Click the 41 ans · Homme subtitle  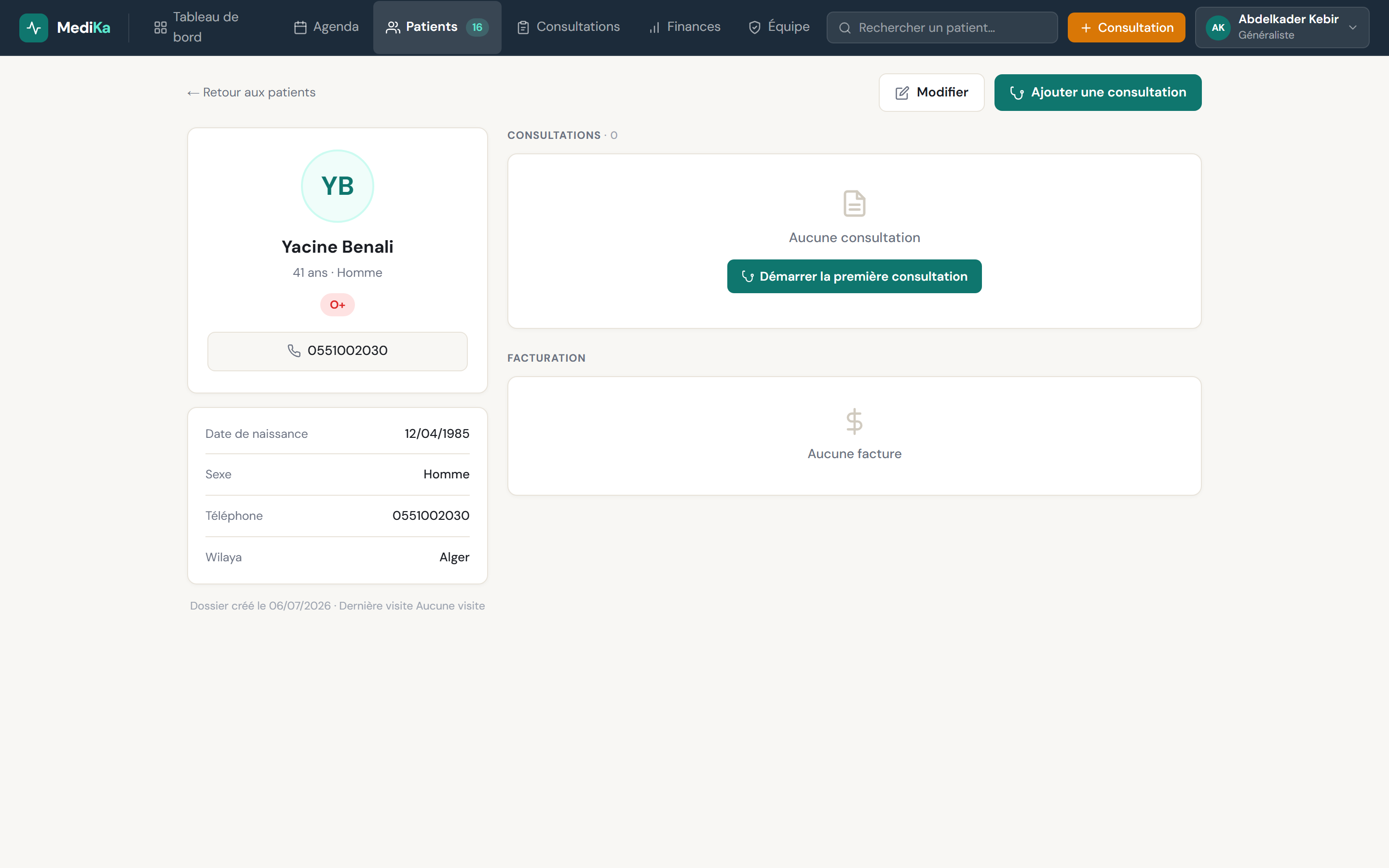pos(338,272)
